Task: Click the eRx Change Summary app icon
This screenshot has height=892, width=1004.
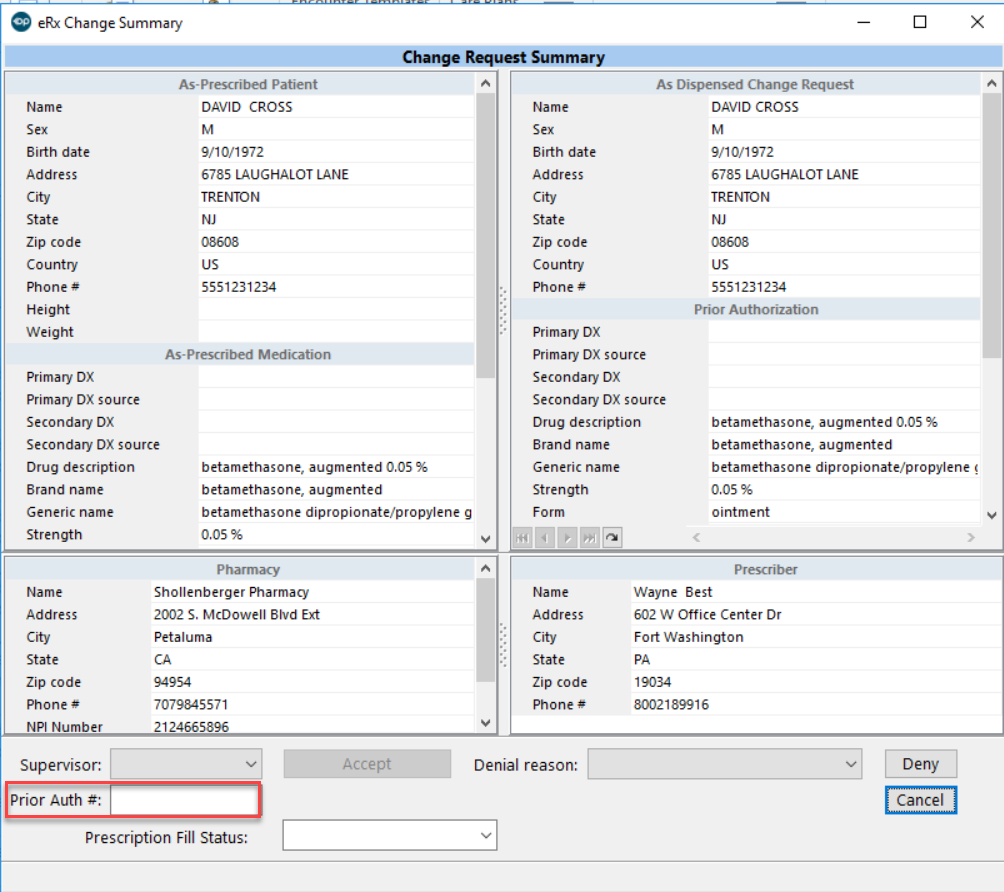Action: [x=21, y=22]
